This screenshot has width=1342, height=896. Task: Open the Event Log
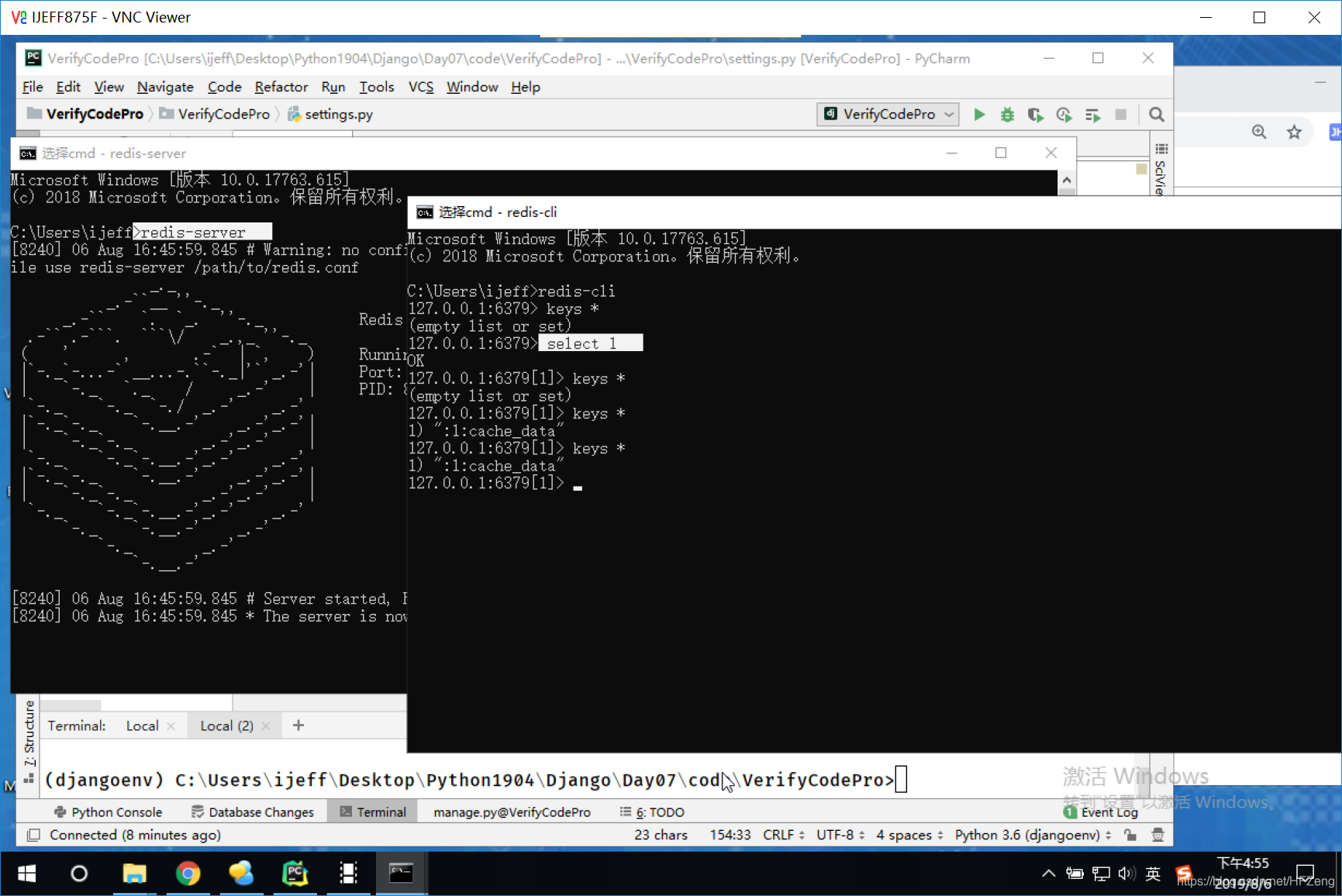1101,812
